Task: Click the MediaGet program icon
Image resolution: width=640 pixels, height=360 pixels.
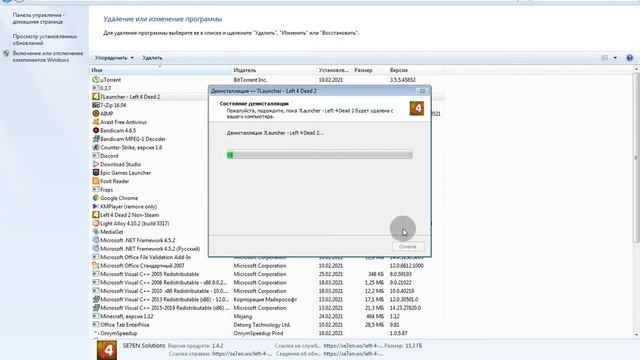Action: click(96, 232)
